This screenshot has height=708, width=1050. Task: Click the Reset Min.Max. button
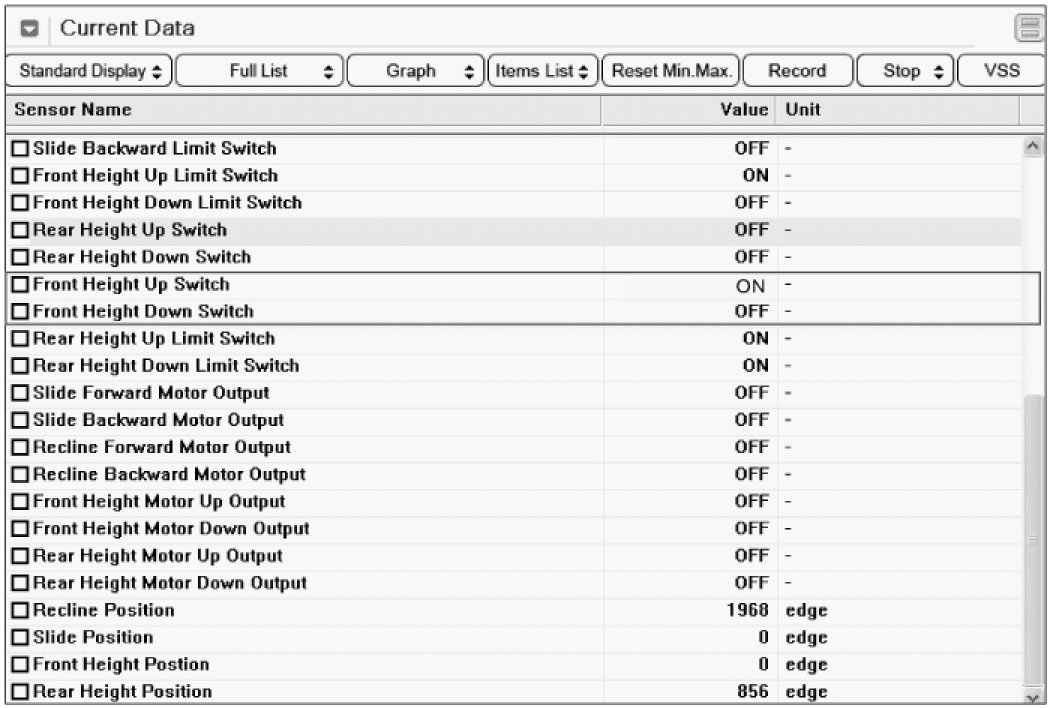pyautogui.click(x=672, y=71)
